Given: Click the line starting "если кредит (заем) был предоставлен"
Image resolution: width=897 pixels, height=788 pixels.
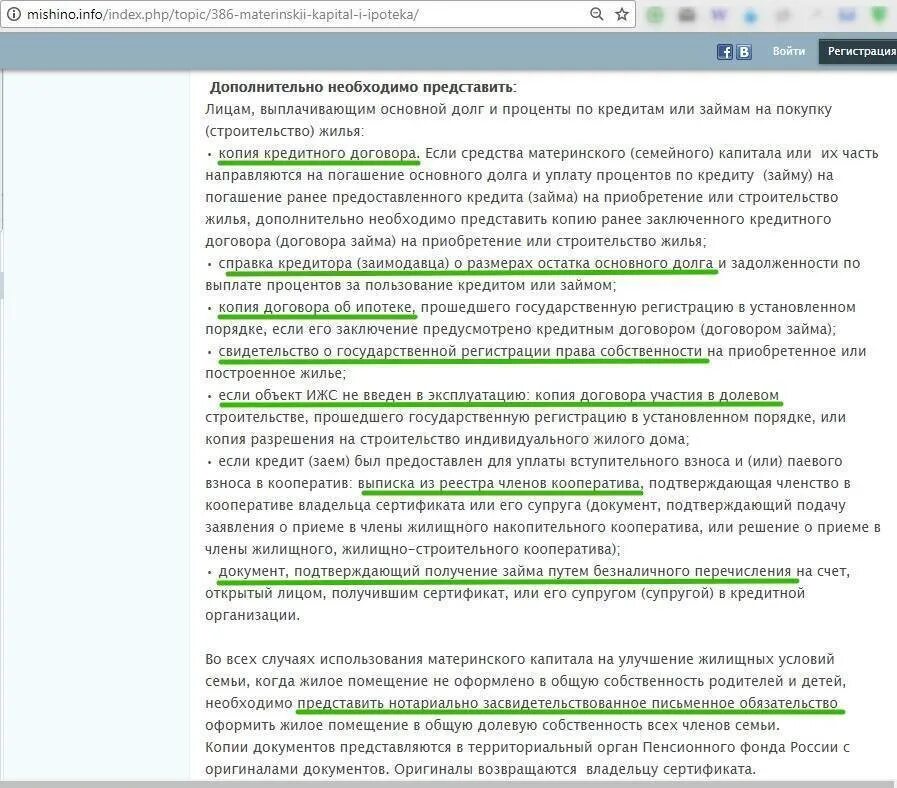Looking at the screenshot, I should pyautogui.click(x=530, y=461).
